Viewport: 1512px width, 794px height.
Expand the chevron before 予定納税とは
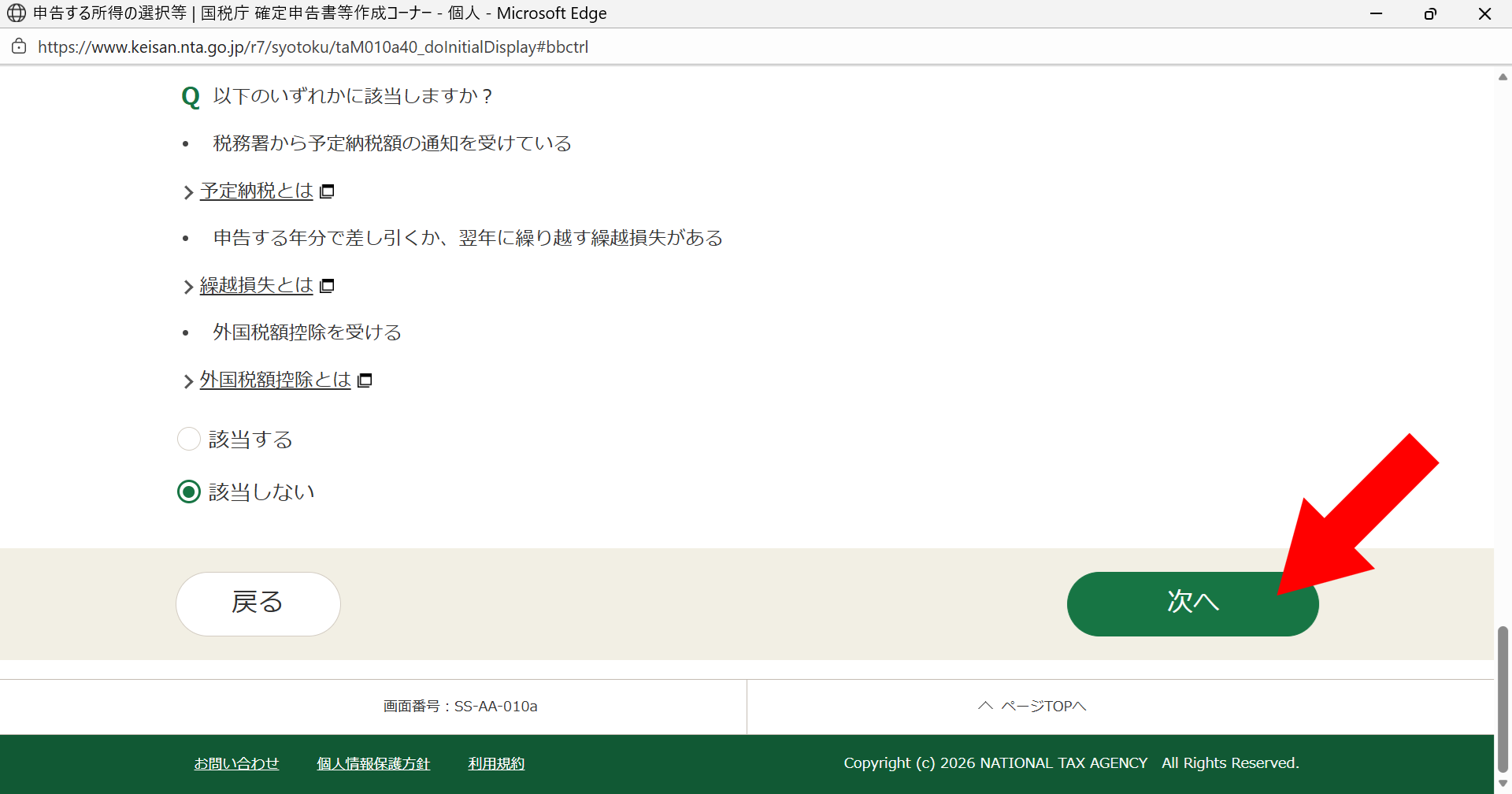coord(188,191)
